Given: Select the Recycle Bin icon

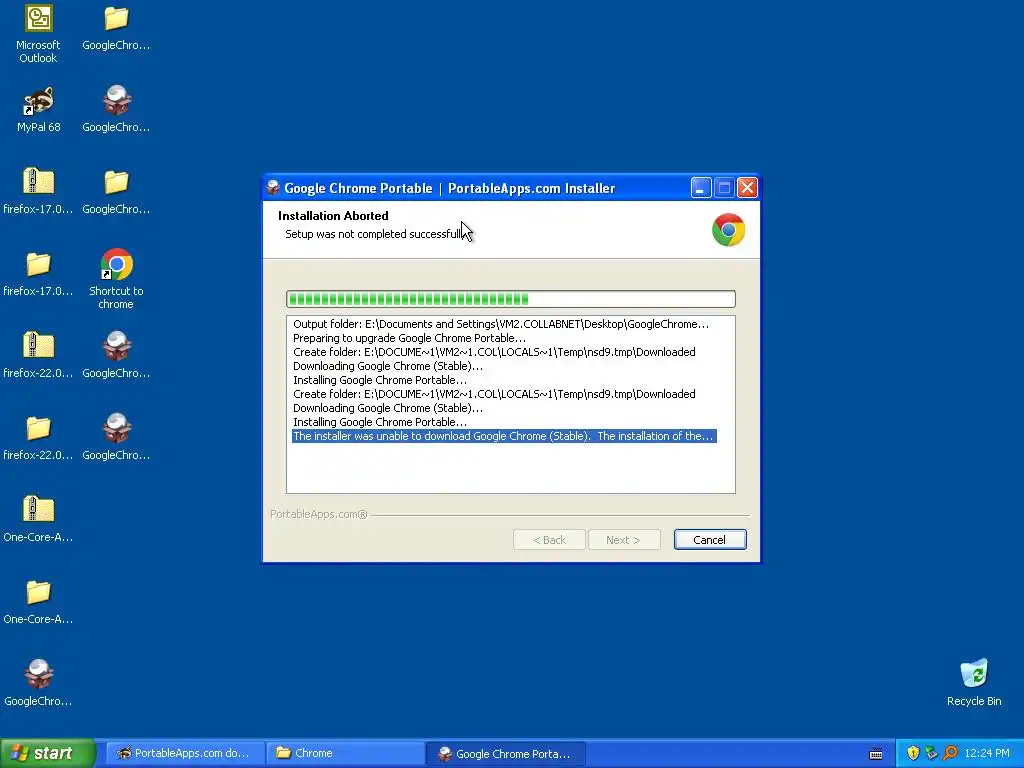Looking at the screenshot, I should [974, 682].
